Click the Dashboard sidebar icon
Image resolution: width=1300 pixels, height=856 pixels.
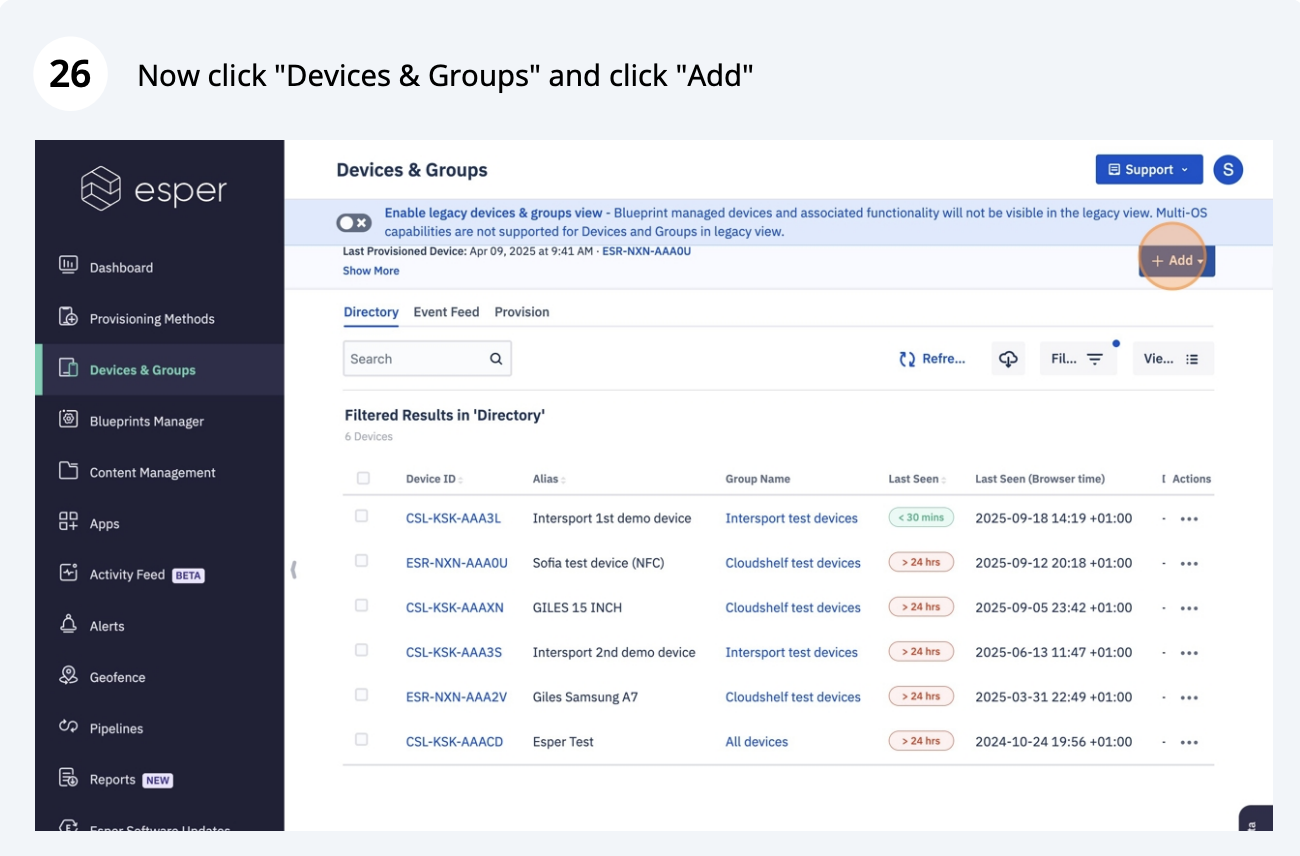(69, 265)
